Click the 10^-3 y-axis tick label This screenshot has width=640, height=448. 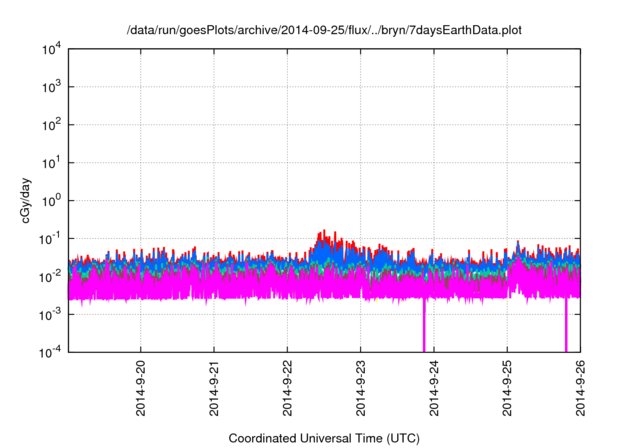50,315
